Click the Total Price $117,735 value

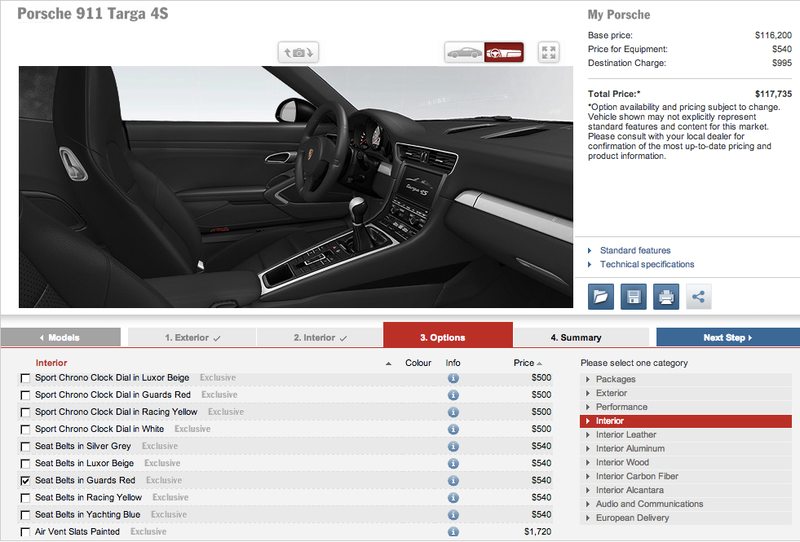click(x=773, y=94)
